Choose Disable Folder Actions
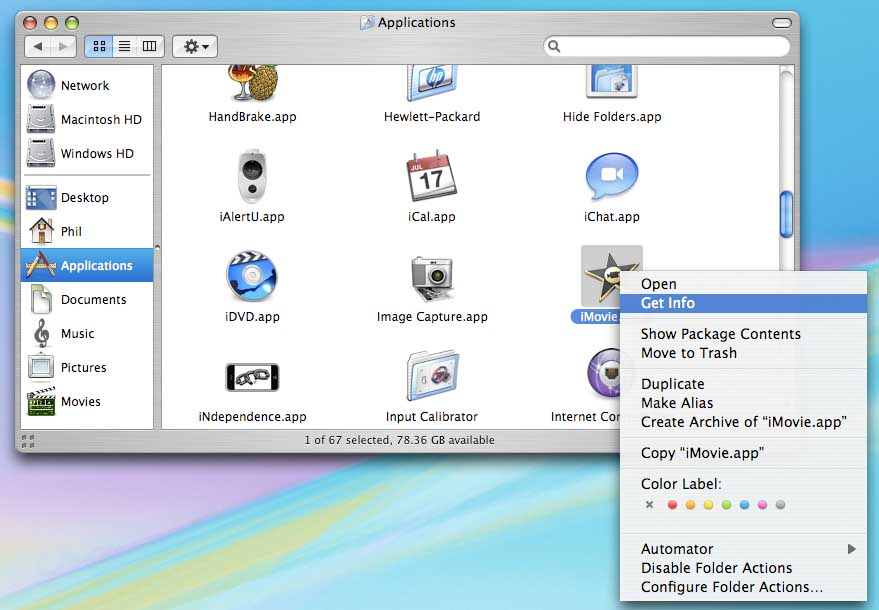 (743, 568)
